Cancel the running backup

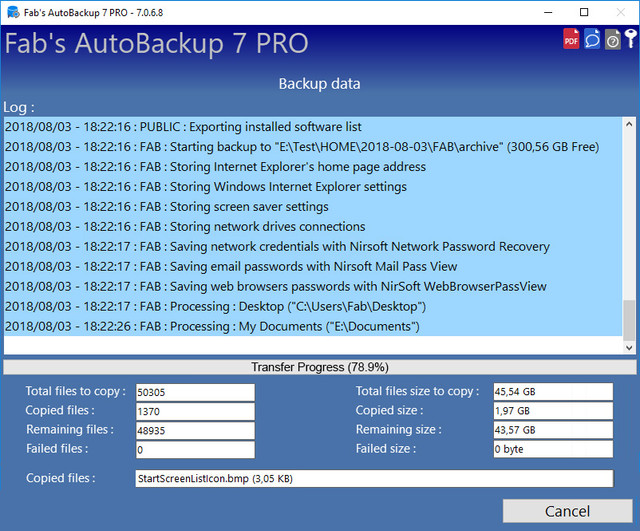pos(567,511)
